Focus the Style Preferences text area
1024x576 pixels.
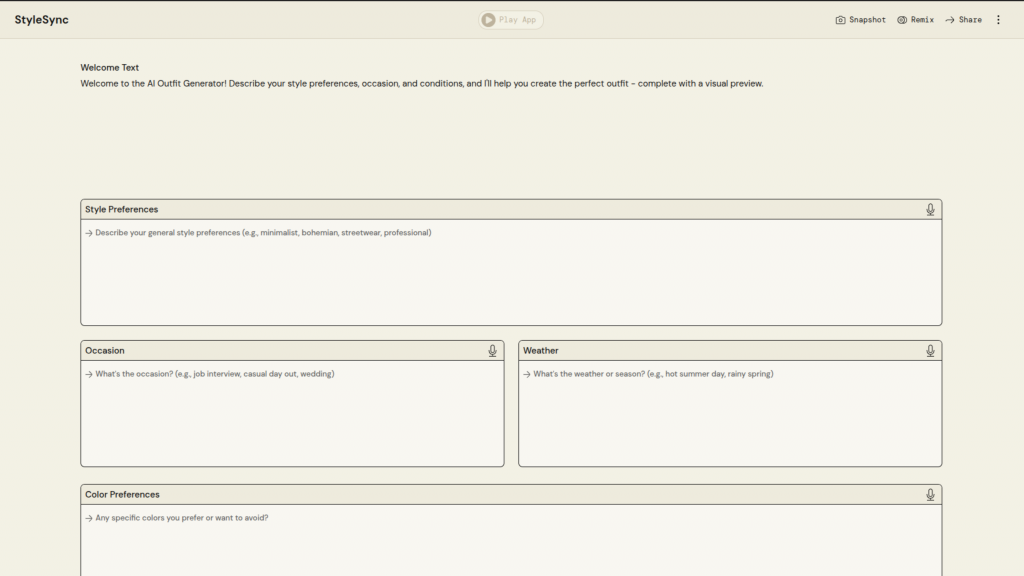[x=511, y=272]
